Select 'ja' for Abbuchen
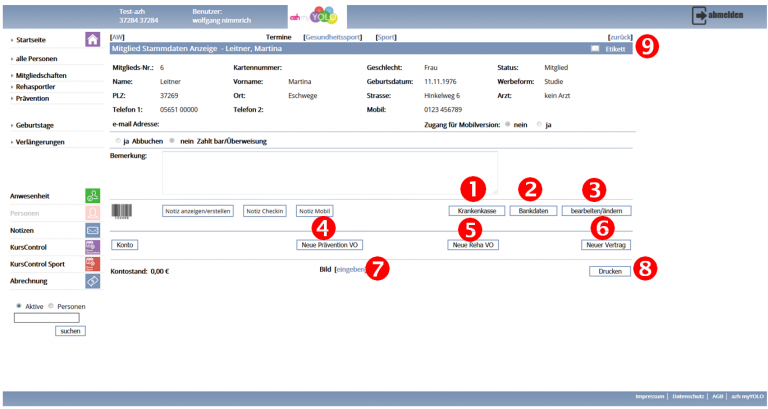The height and width of the screenshot is (409, 768). point(119,141)
